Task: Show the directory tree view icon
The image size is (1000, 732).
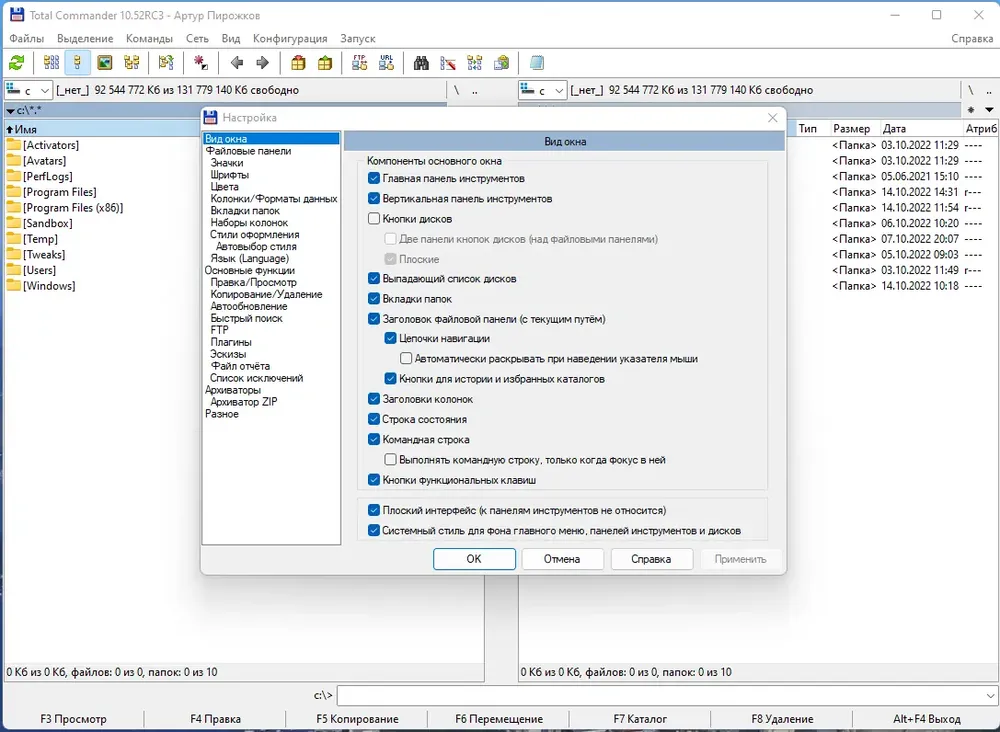Action: click(131, 62)
